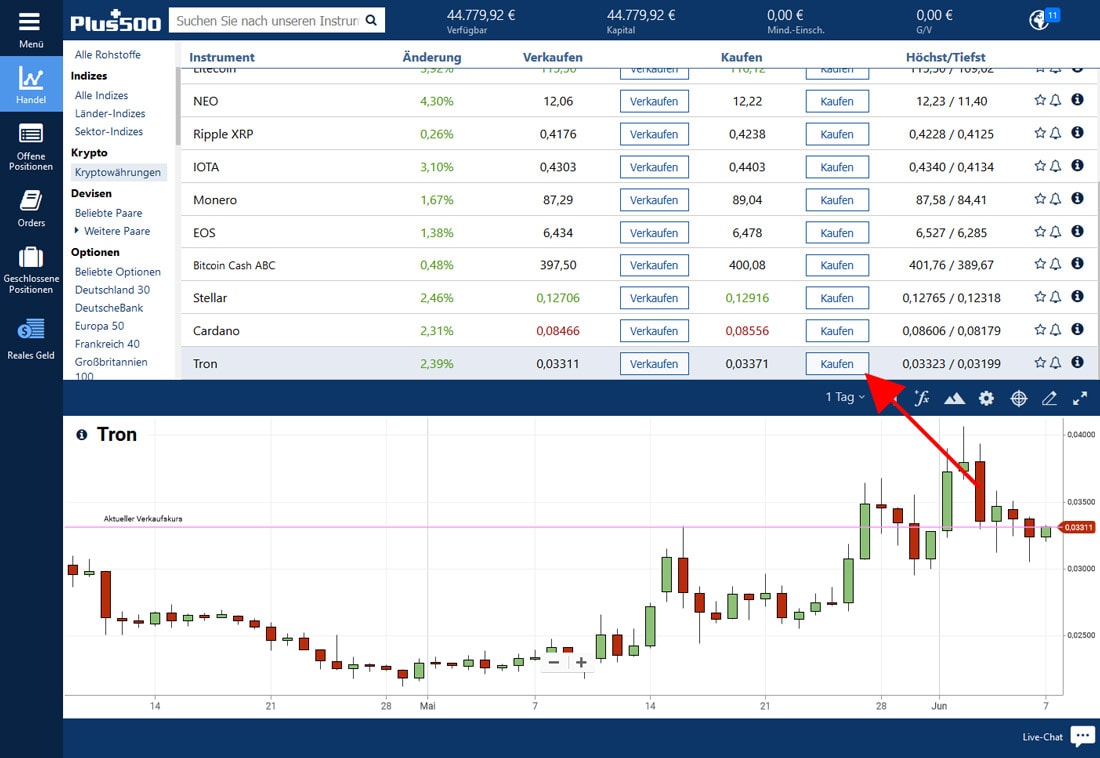The height and width of the screenshot is (758, 1100).
Task: Click the 0,03311 price marker on chart
Action: point(1077,527)
